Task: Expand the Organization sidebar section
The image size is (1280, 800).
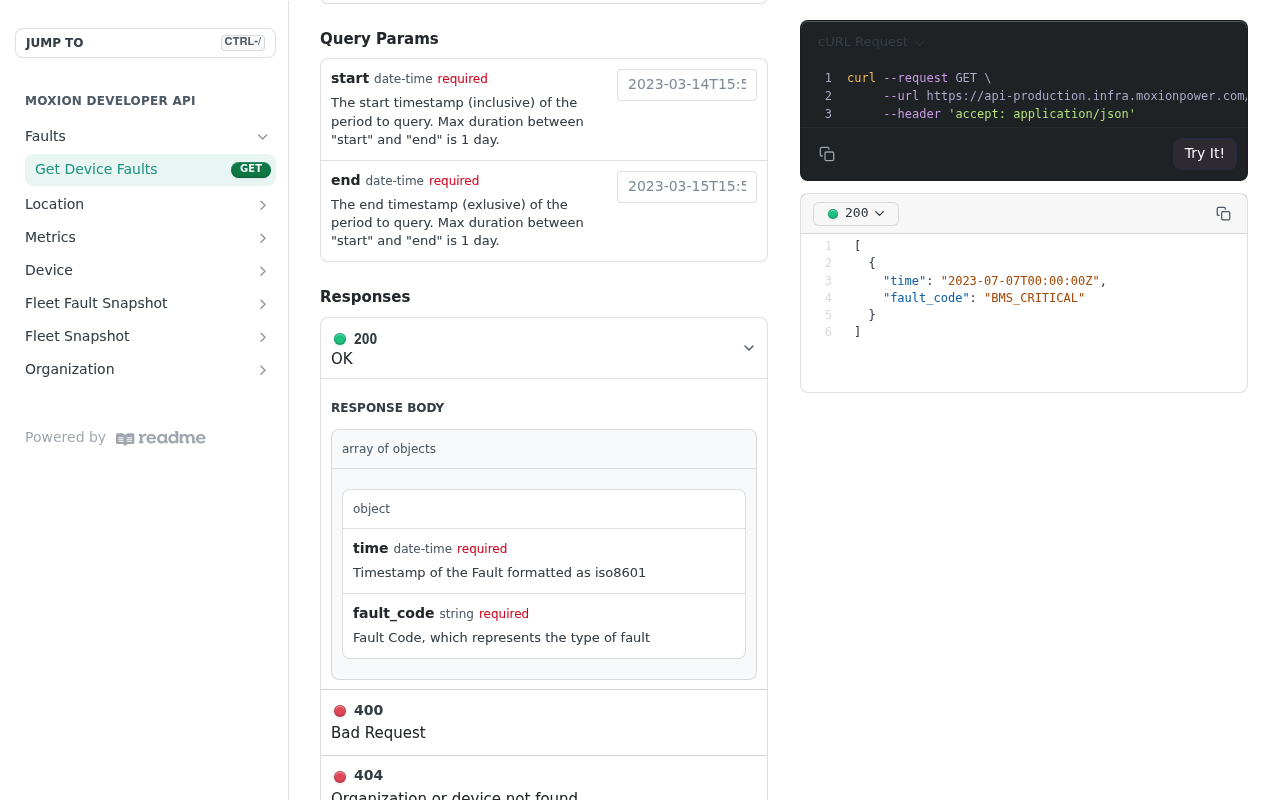Action: click(263, 370)
